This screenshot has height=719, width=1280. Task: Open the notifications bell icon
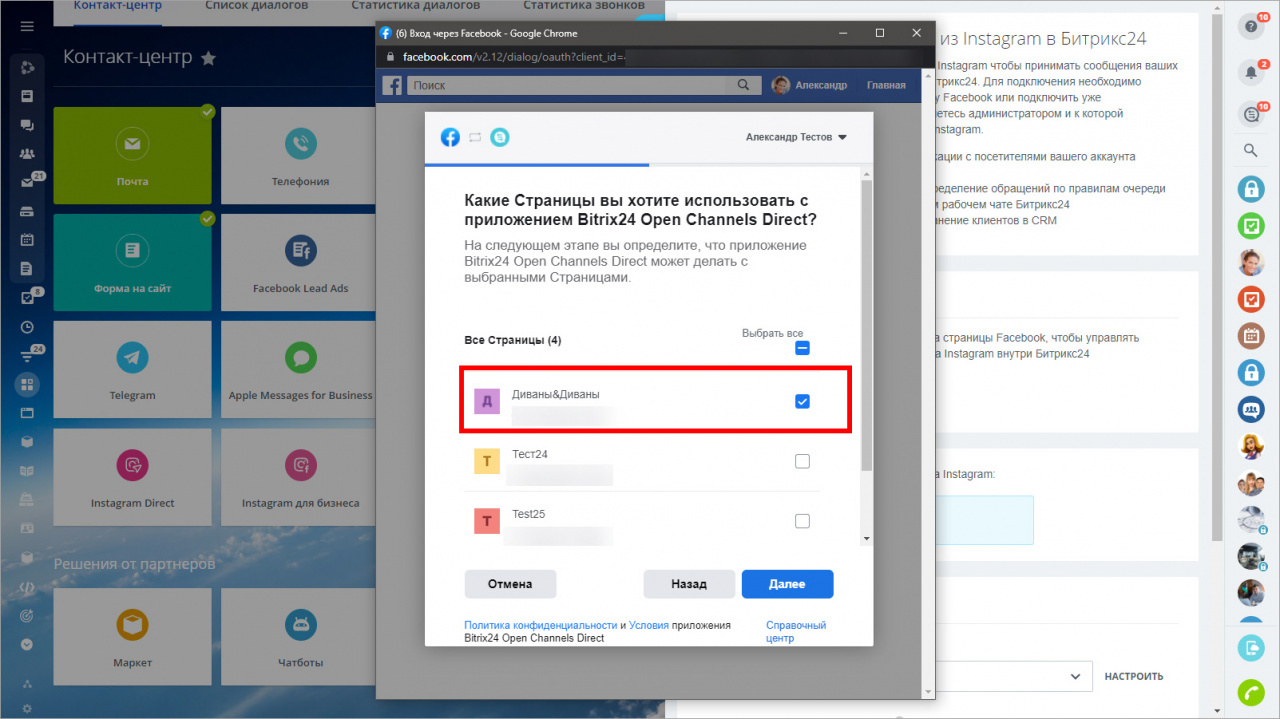point(1251,72)
